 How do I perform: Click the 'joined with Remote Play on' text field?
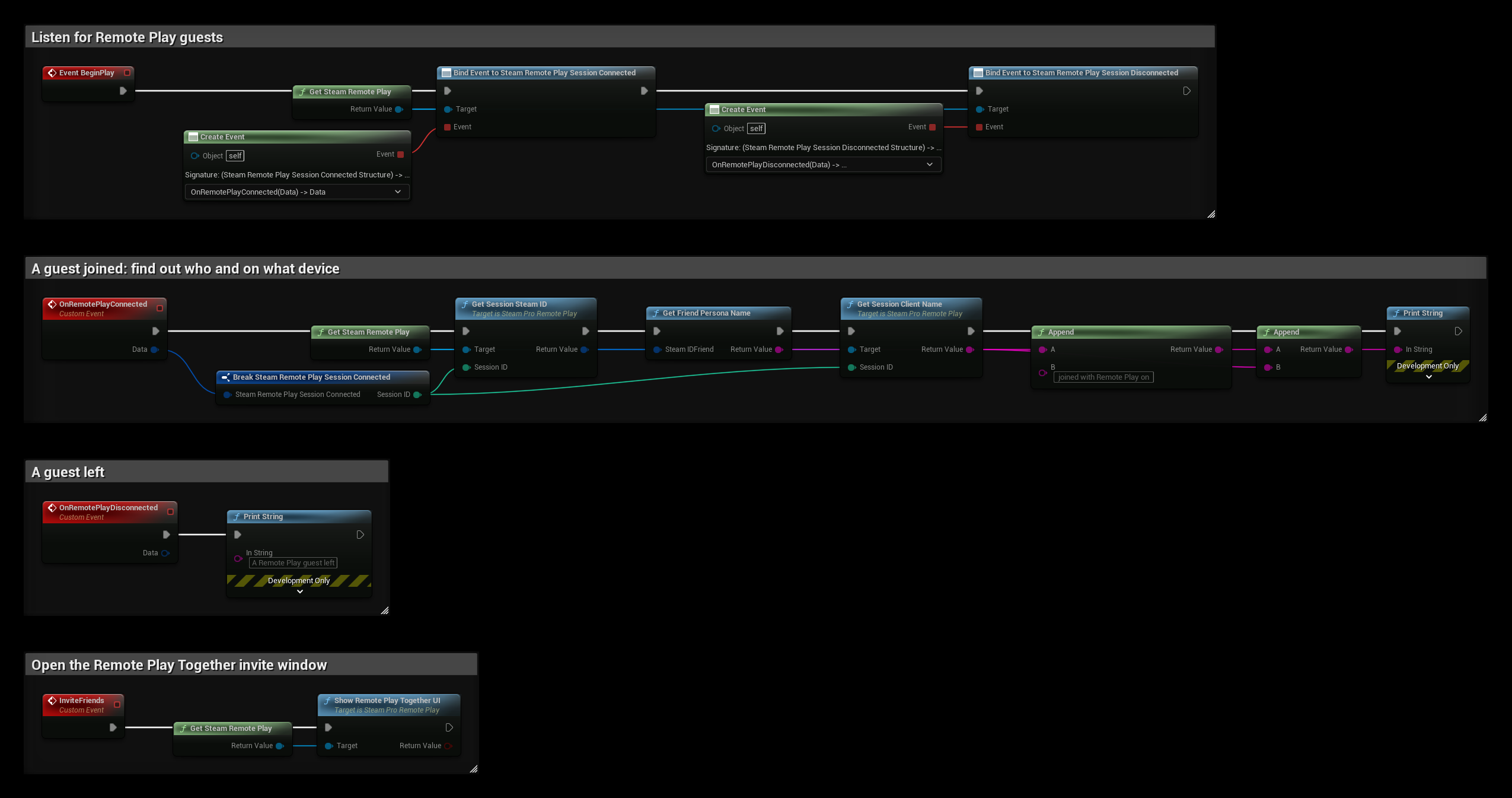(x=1103, y=377)
